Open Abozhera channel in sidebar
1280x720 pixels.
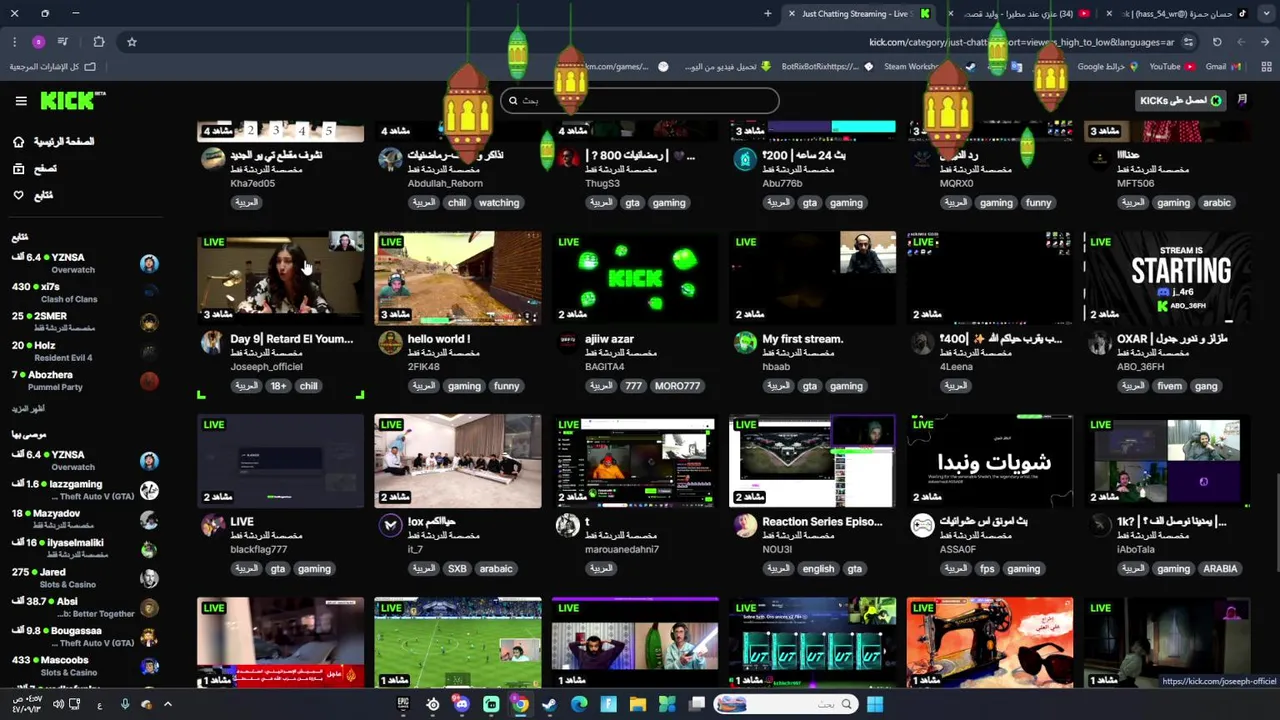[85, 380]
